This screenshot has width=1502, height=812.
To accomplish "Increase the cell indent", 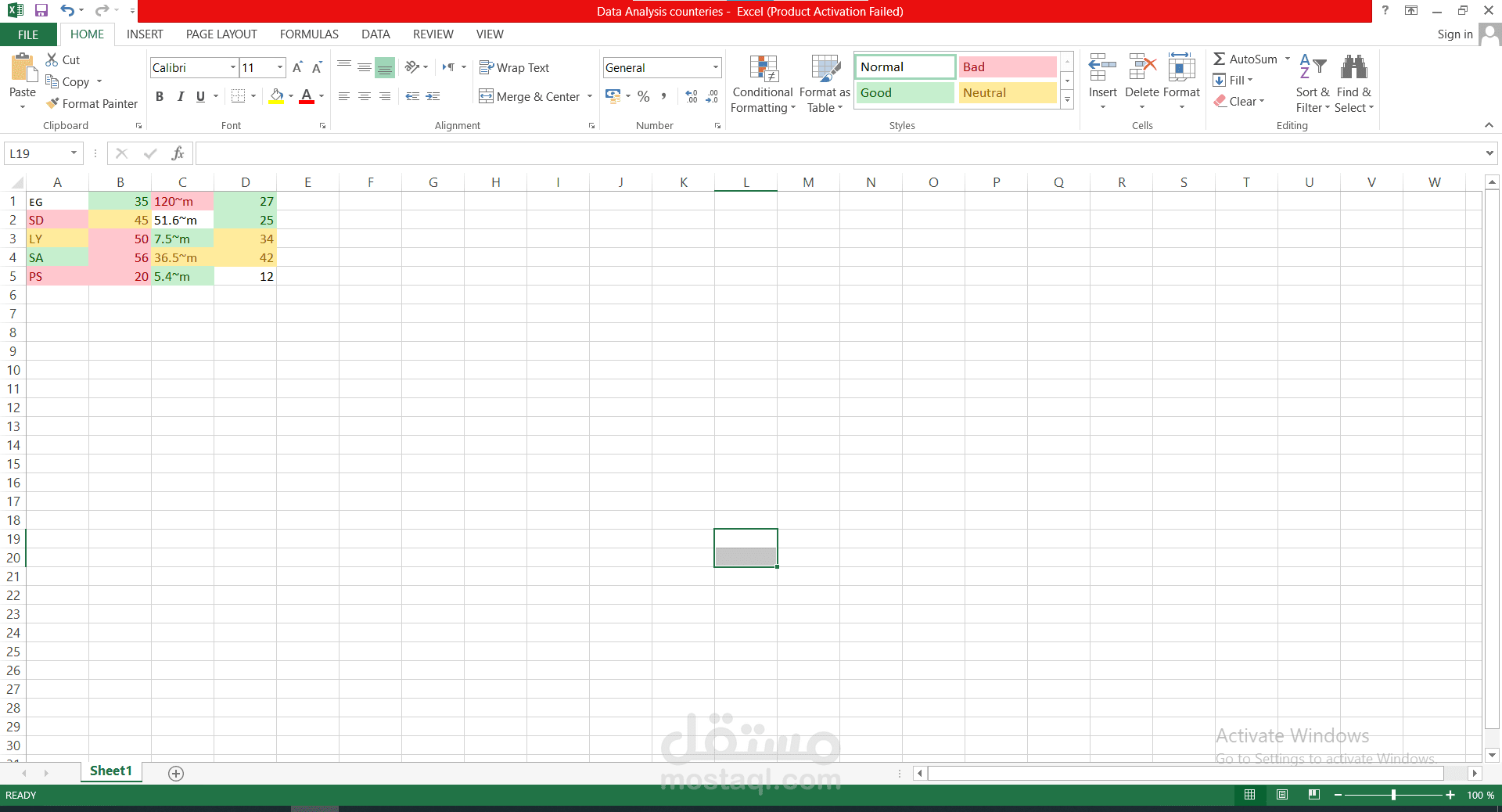I will (433, 96).
